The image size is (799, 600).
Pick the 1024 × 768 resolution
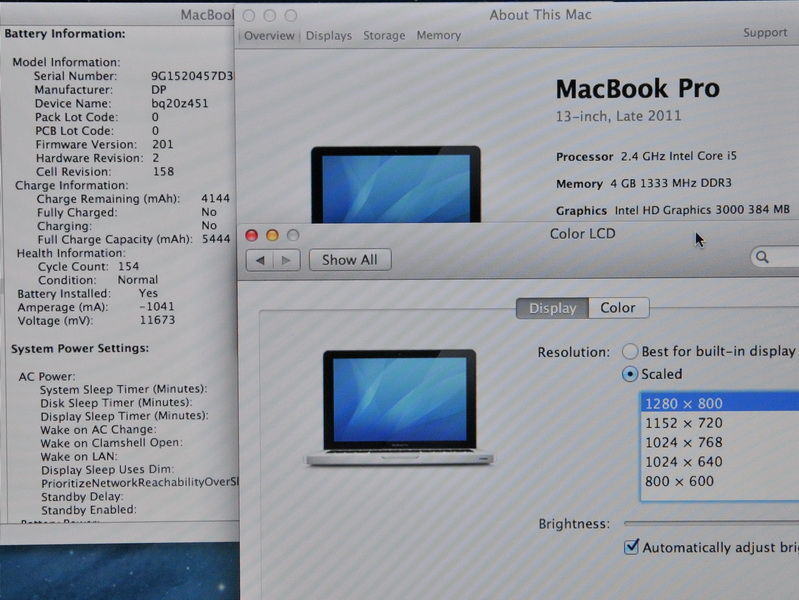click(684, 442)
